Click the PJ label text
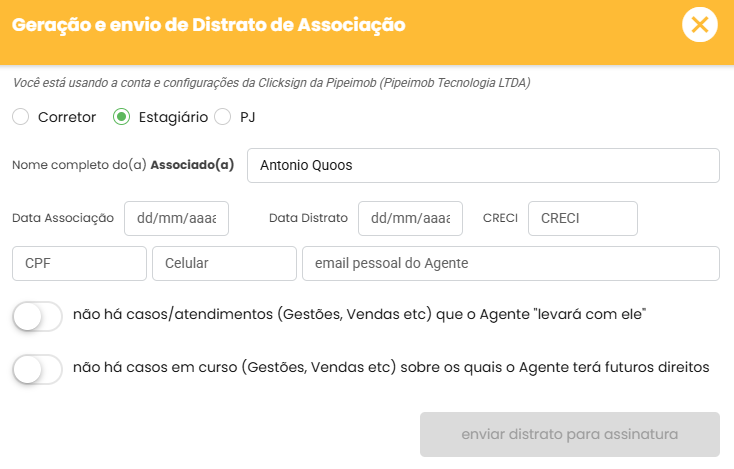734x469 pixels. coord(248,117)
